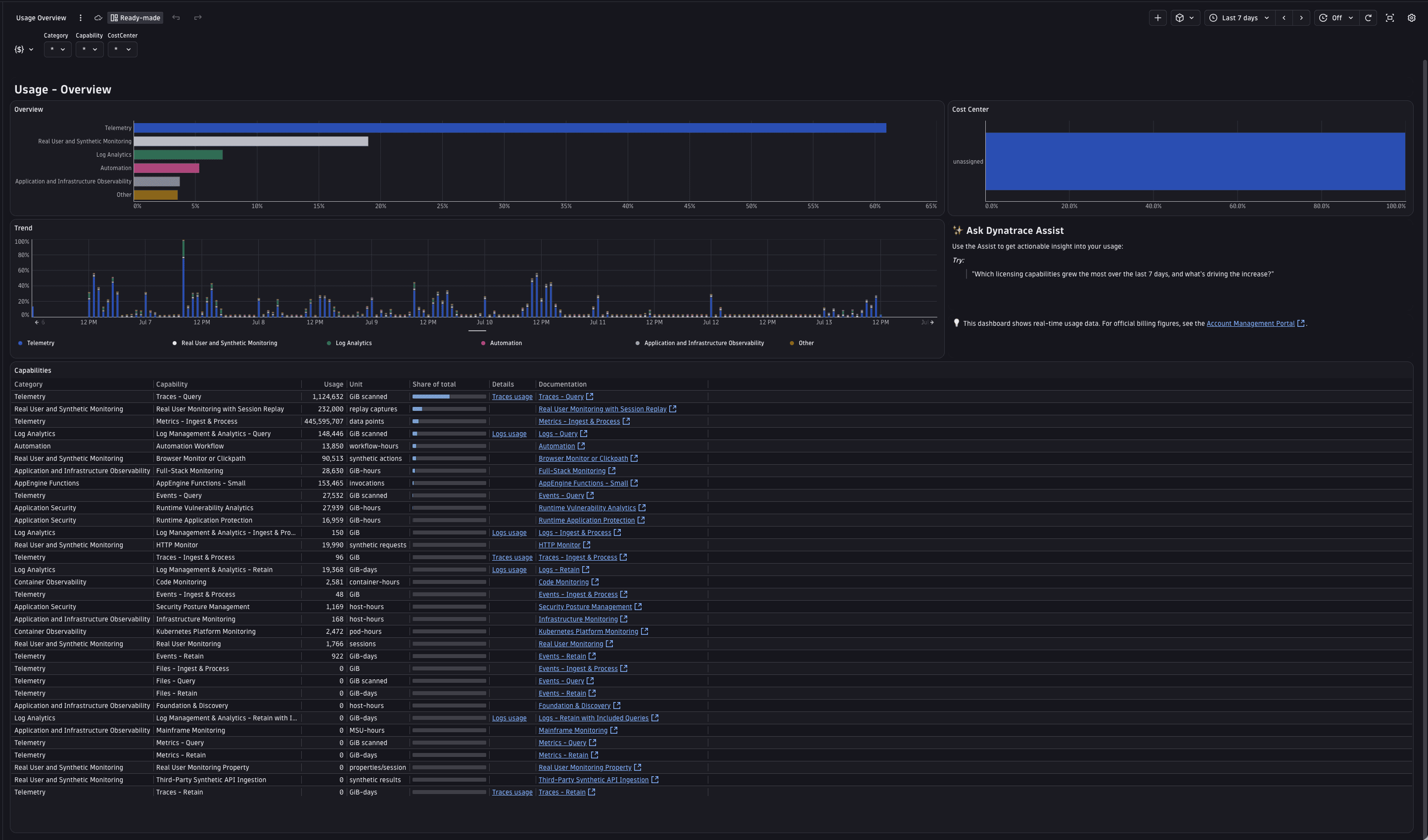Toggle Application and Infrastructure Observability legend entry
The image size is (1428, 840).
coord(700,343)
